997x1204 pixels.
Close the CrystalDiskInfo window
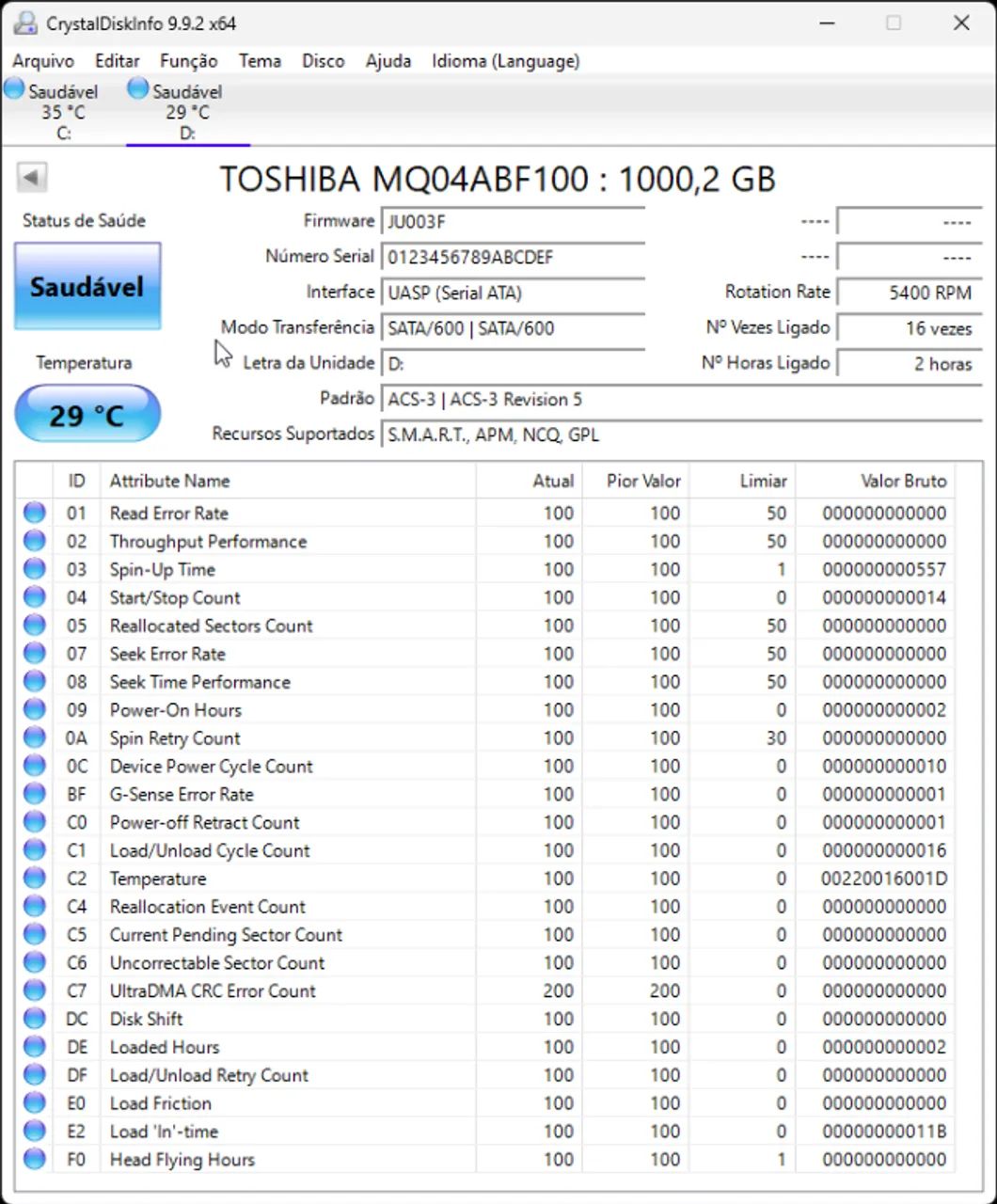pos(961,23)
